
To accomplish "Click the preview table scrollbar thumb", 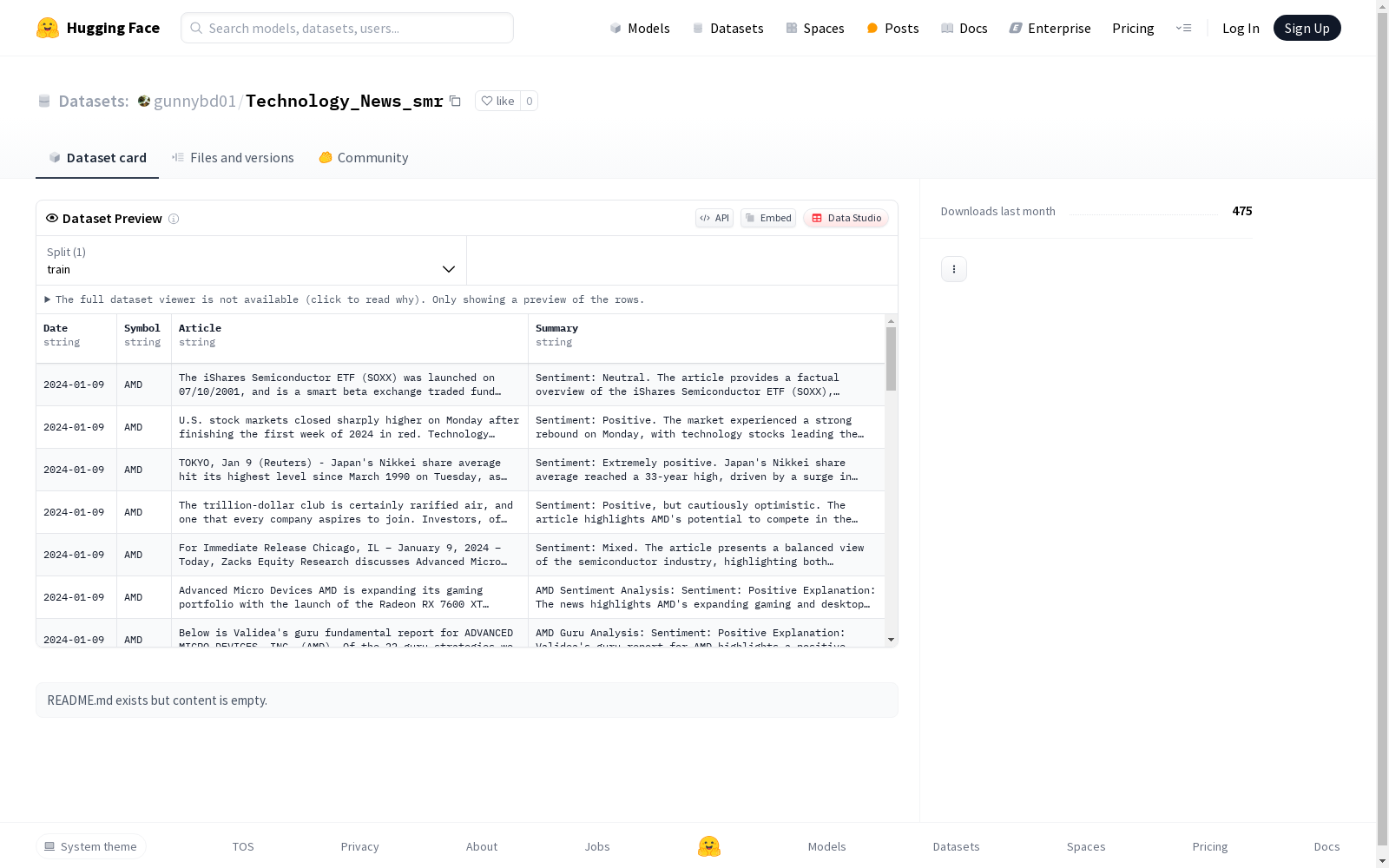I will (891, 358).
